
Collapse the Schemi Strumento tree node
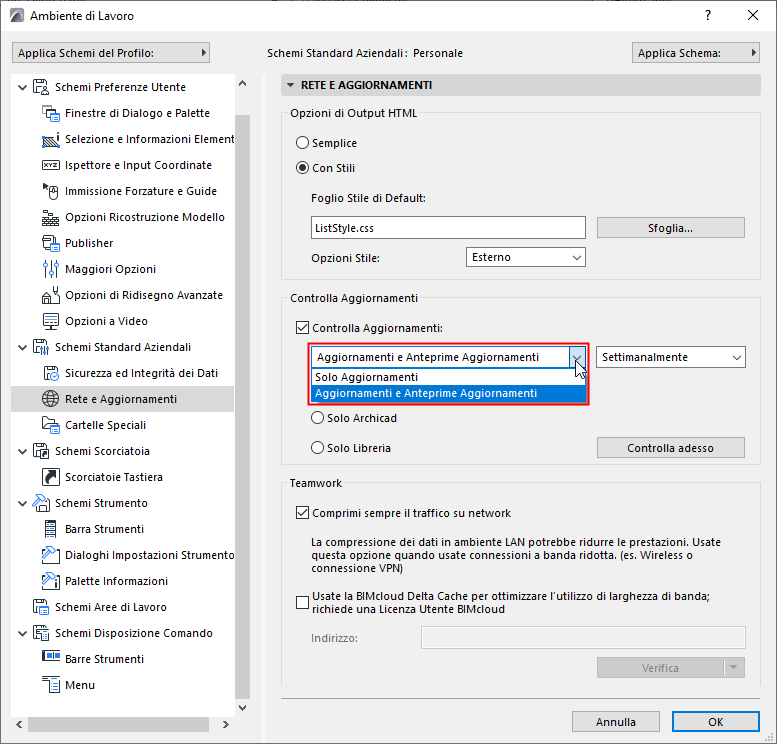click(22, 504)
